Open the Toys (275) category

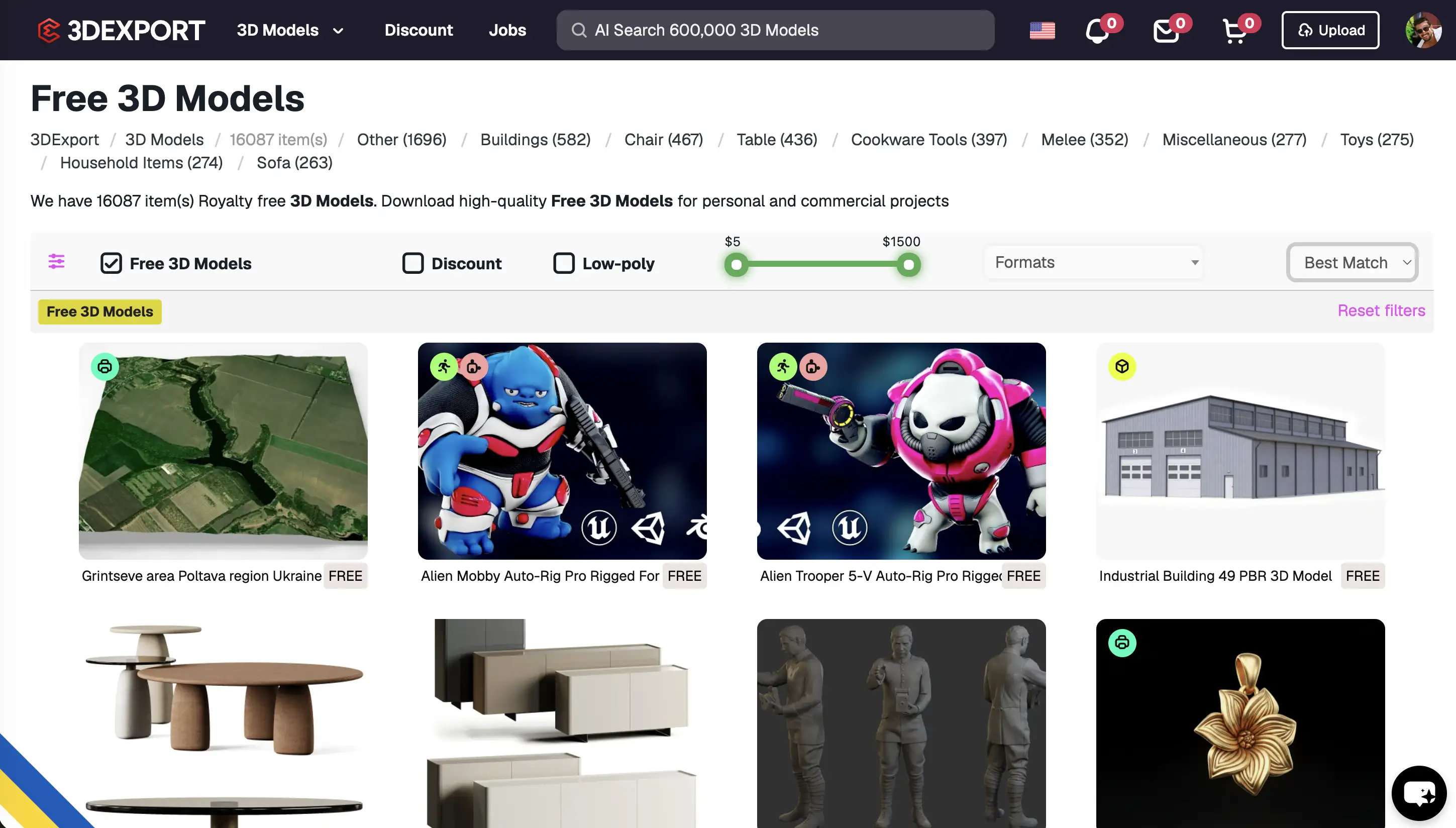(x=1377, y=139)
